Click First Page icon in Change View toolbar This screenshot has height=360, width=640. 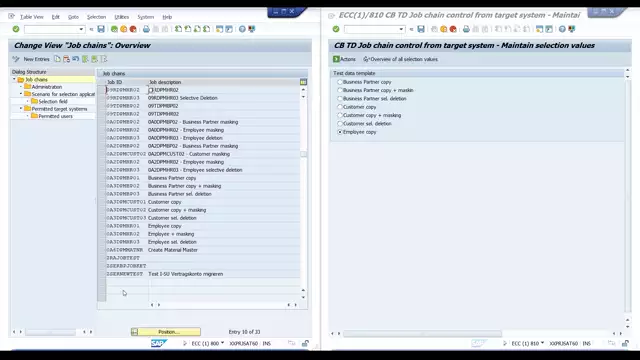[178, 29]
